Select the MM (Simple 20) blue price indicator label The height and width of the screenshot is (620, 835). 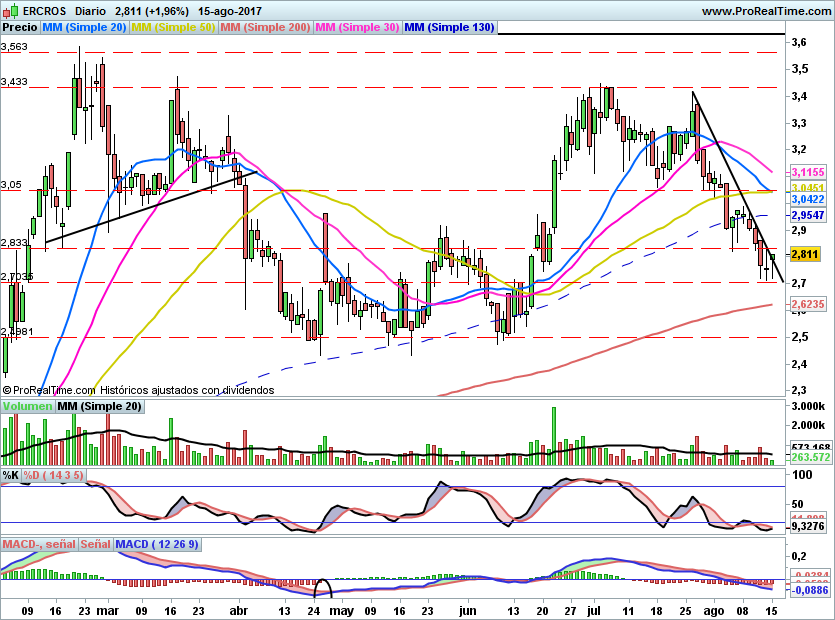(x=85, y=28)
